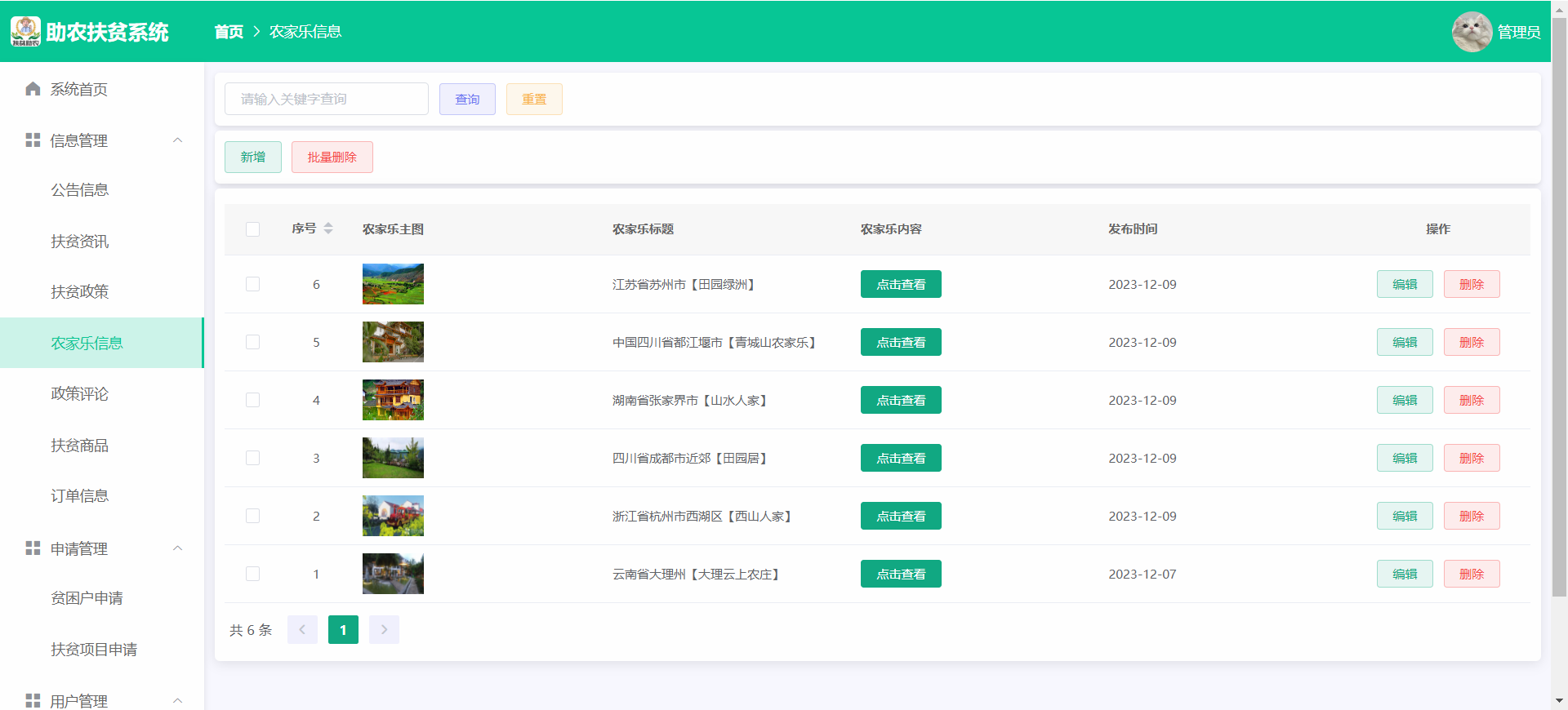Screen dimensions: 1568x710
Task: Open the thumbnail image for 山水人家
Action: [x=393, y=400]
